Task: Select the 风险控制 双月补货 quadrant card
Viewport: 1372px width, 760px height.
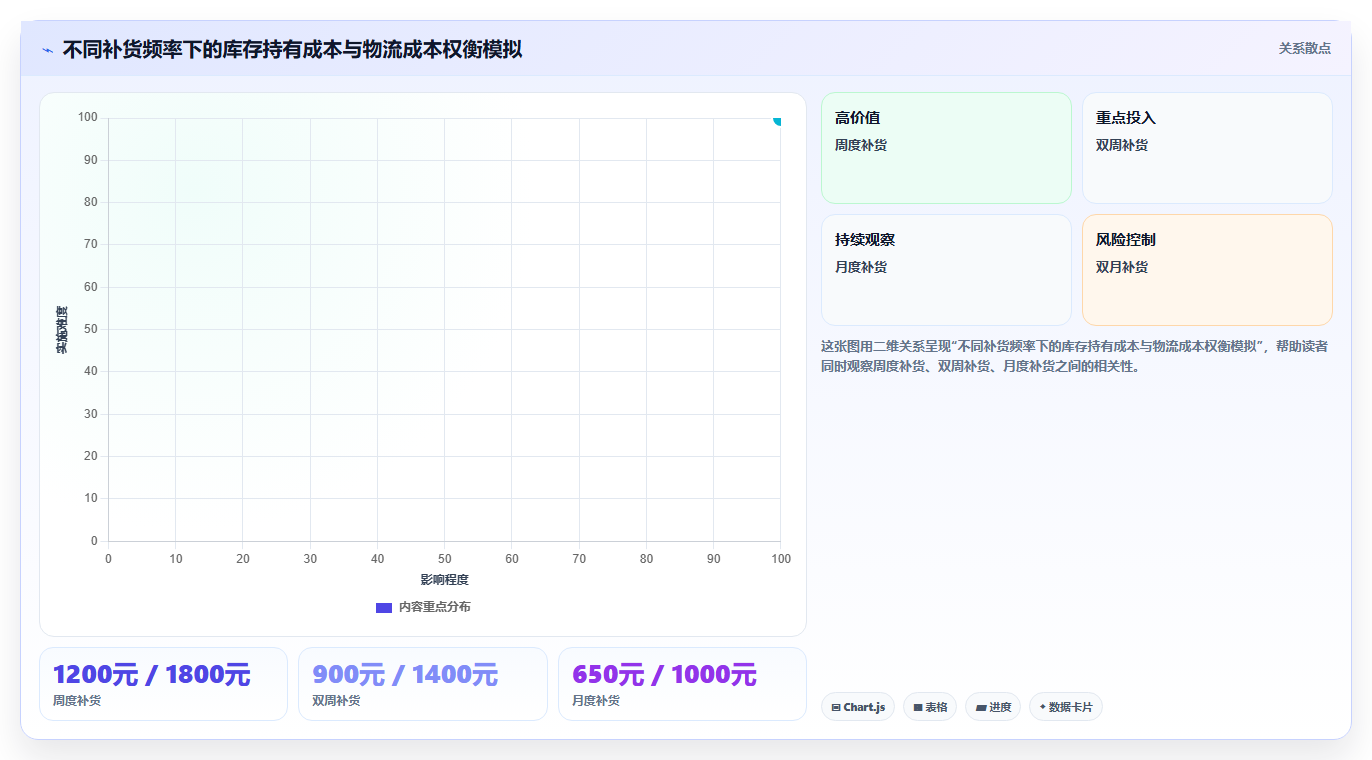Action: (x=1207, y=270)
